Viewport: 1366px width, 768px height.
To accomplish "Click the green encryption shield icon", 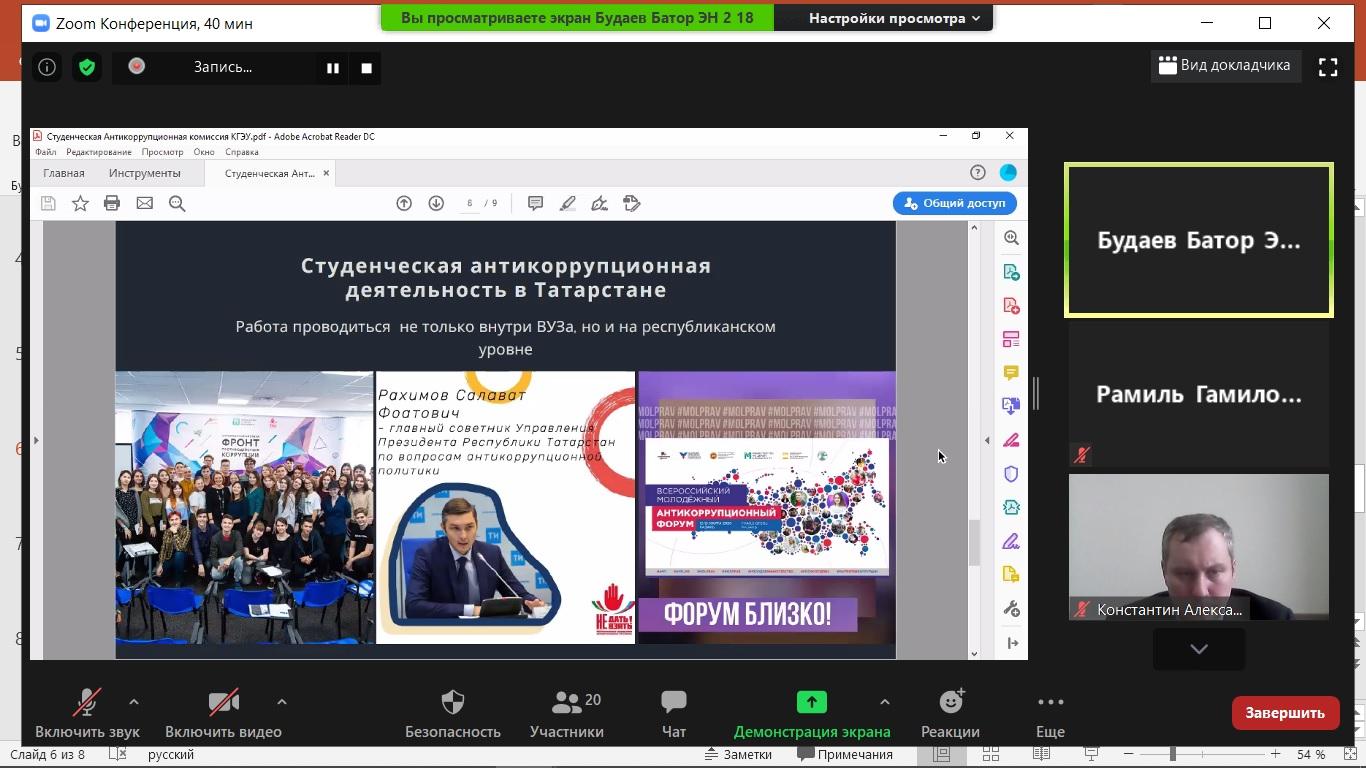I will coord(87,68).
